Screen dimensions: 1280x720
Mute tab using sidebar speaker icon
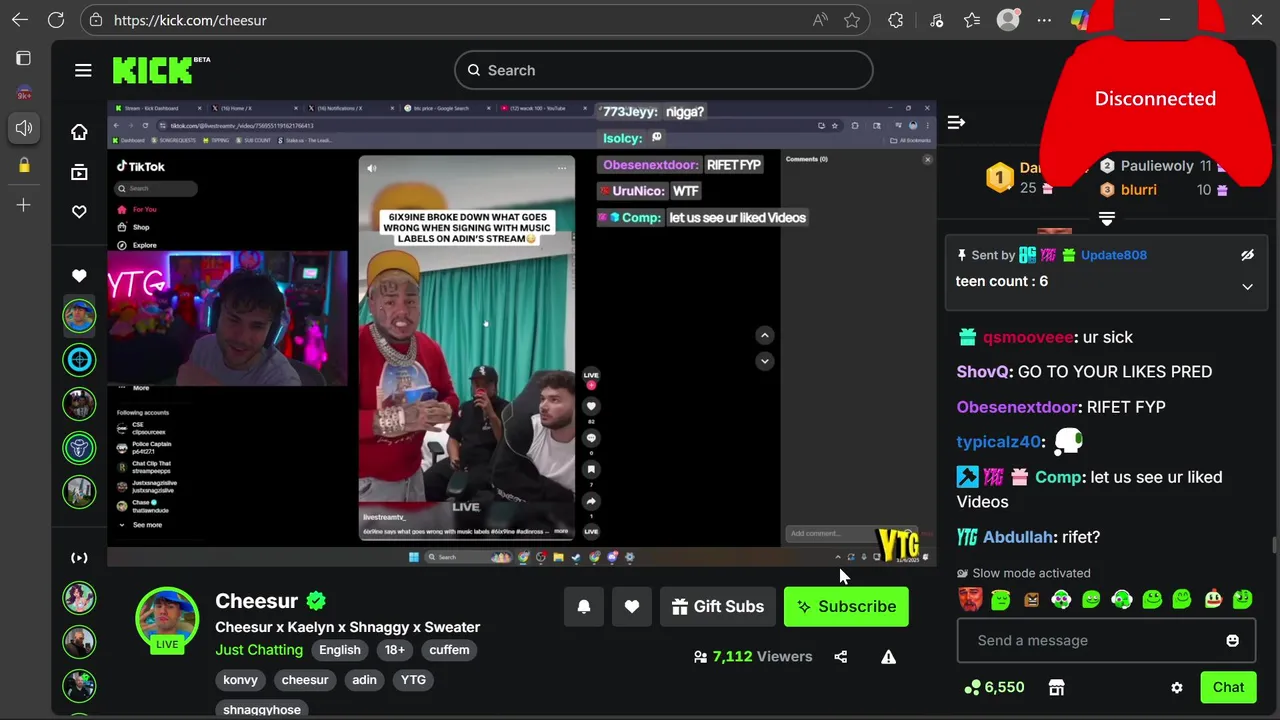point(24,128)
